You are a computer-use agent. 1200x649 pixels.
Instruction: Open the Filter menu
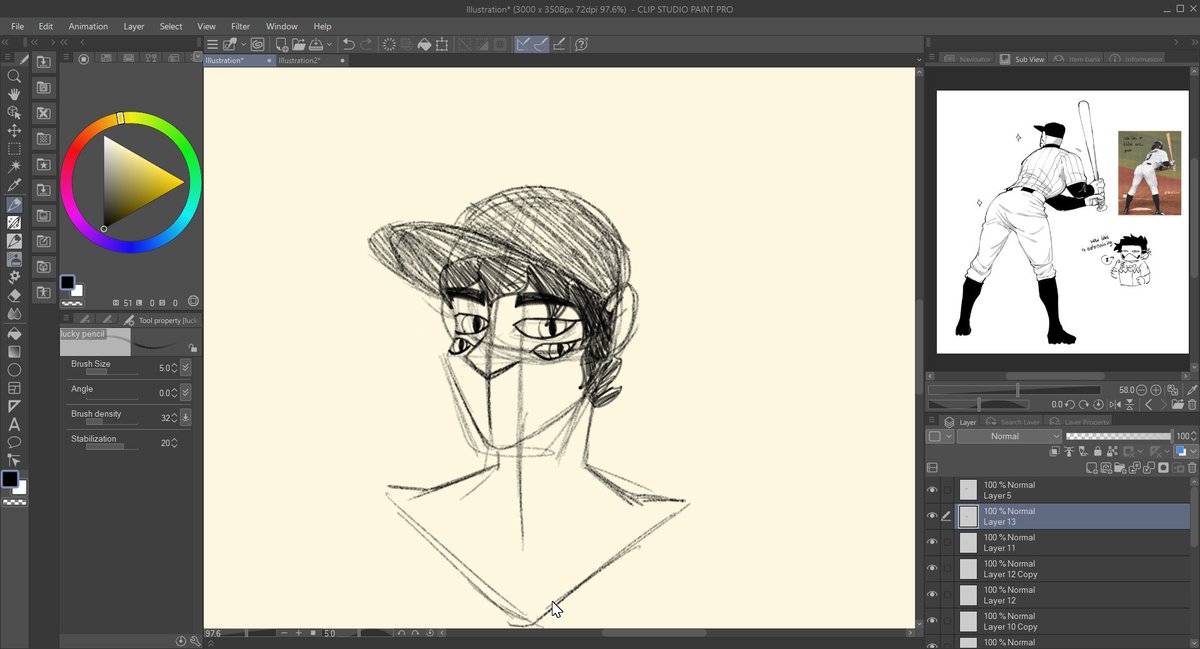(240, 26)
